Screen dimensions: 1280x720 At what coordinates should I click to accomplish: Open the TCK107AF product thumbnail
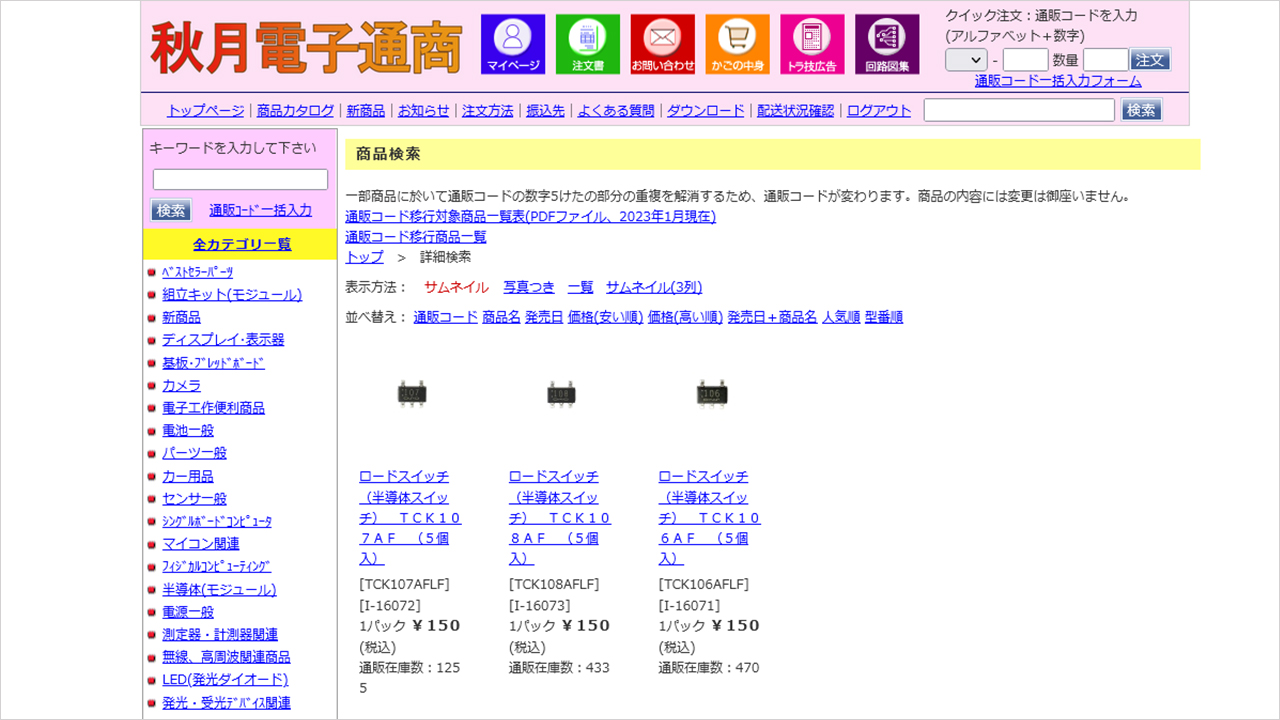point(411,394)
